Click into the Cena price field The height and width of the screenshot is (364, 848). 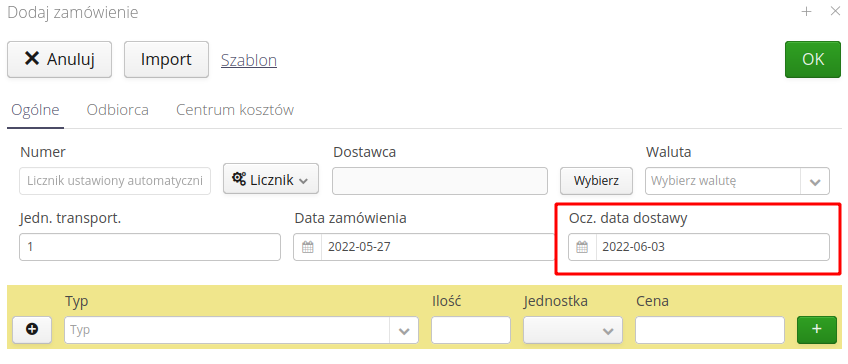pos(710,330)
